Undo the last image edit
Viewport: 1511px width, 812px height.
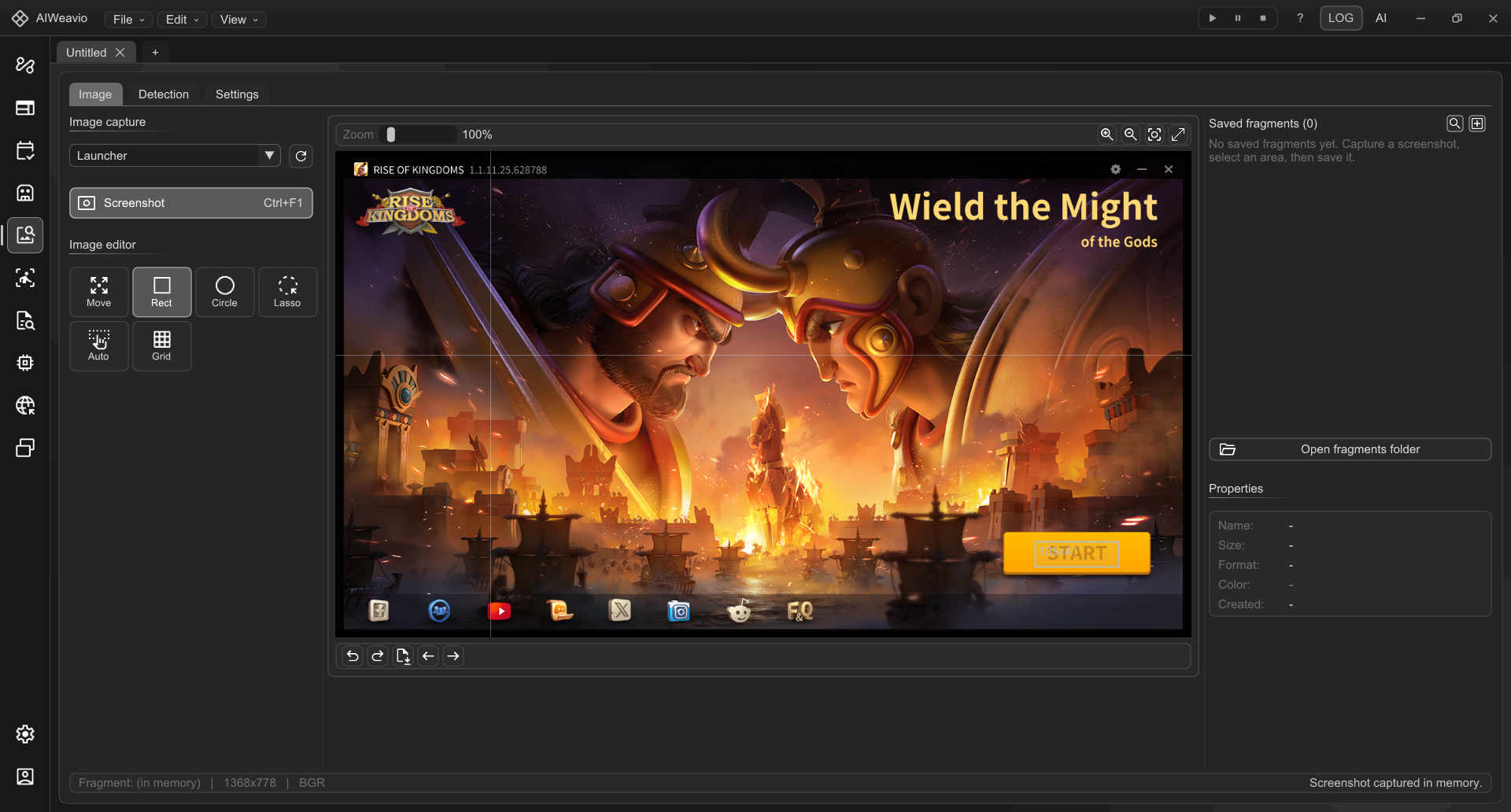tap(353, 656)
